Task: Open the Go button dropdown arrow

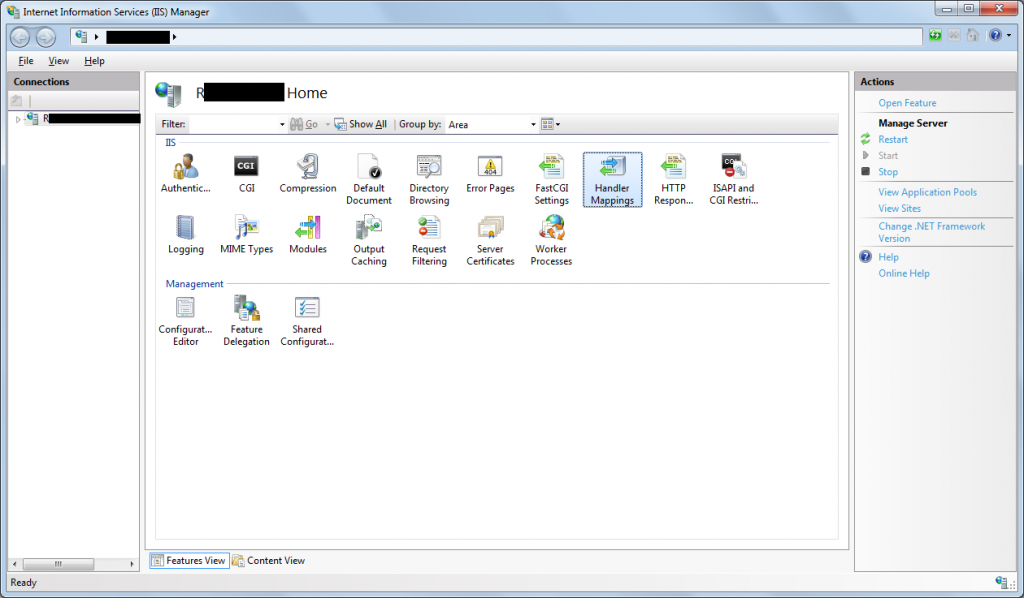Action: point(327,124)
